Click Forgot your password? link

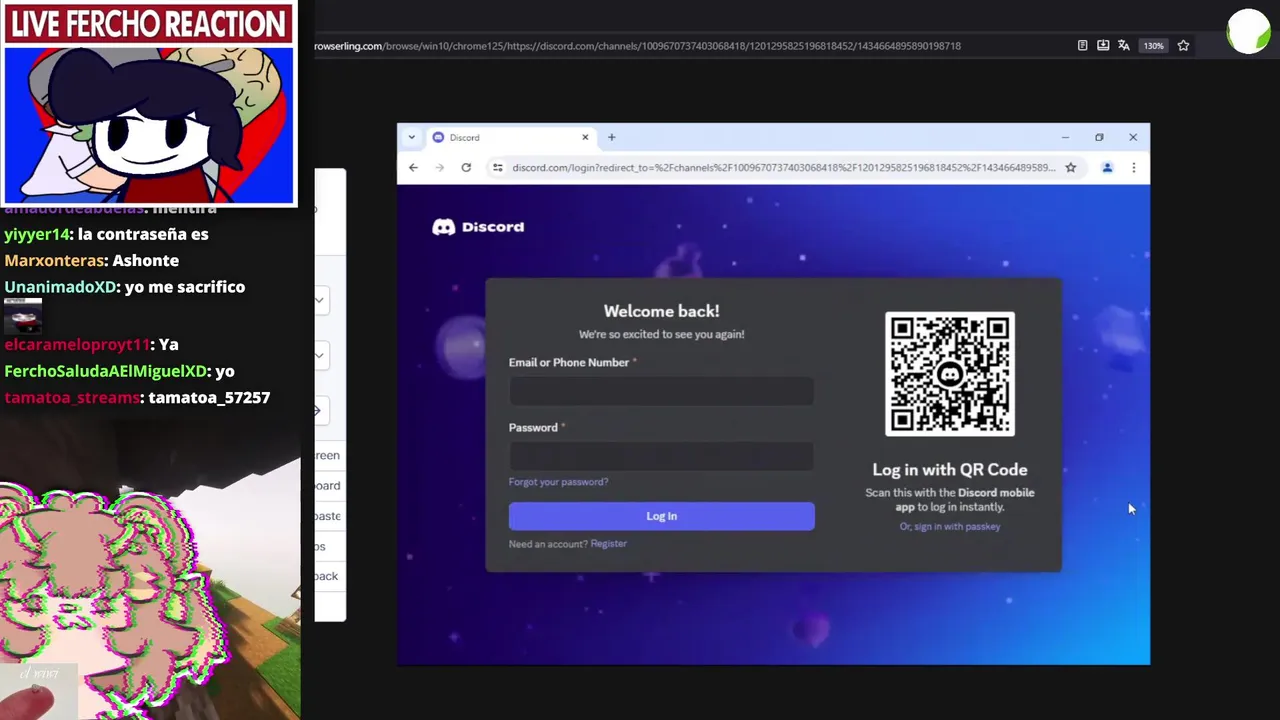pyautogui.click(x=558, y=482)
